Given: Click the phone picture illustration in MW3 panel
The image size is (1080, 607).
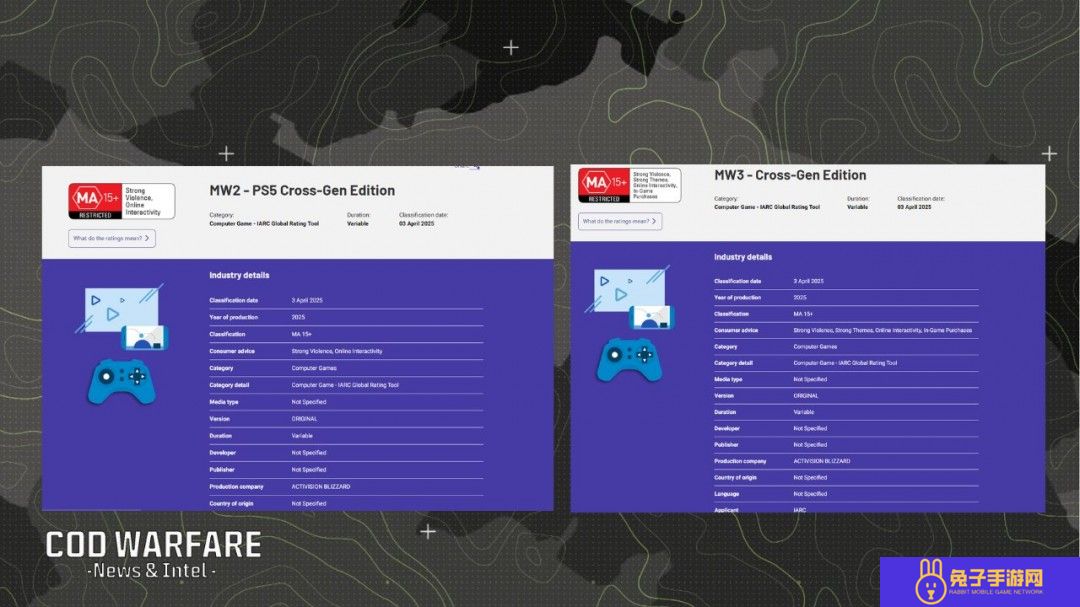Looking at the screenshot, I should 651,317.
